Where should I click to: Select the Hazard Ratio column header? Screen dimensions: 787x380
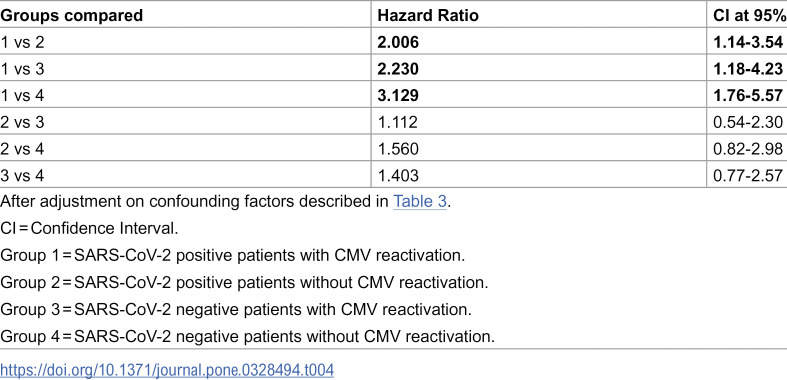point(428,16)
